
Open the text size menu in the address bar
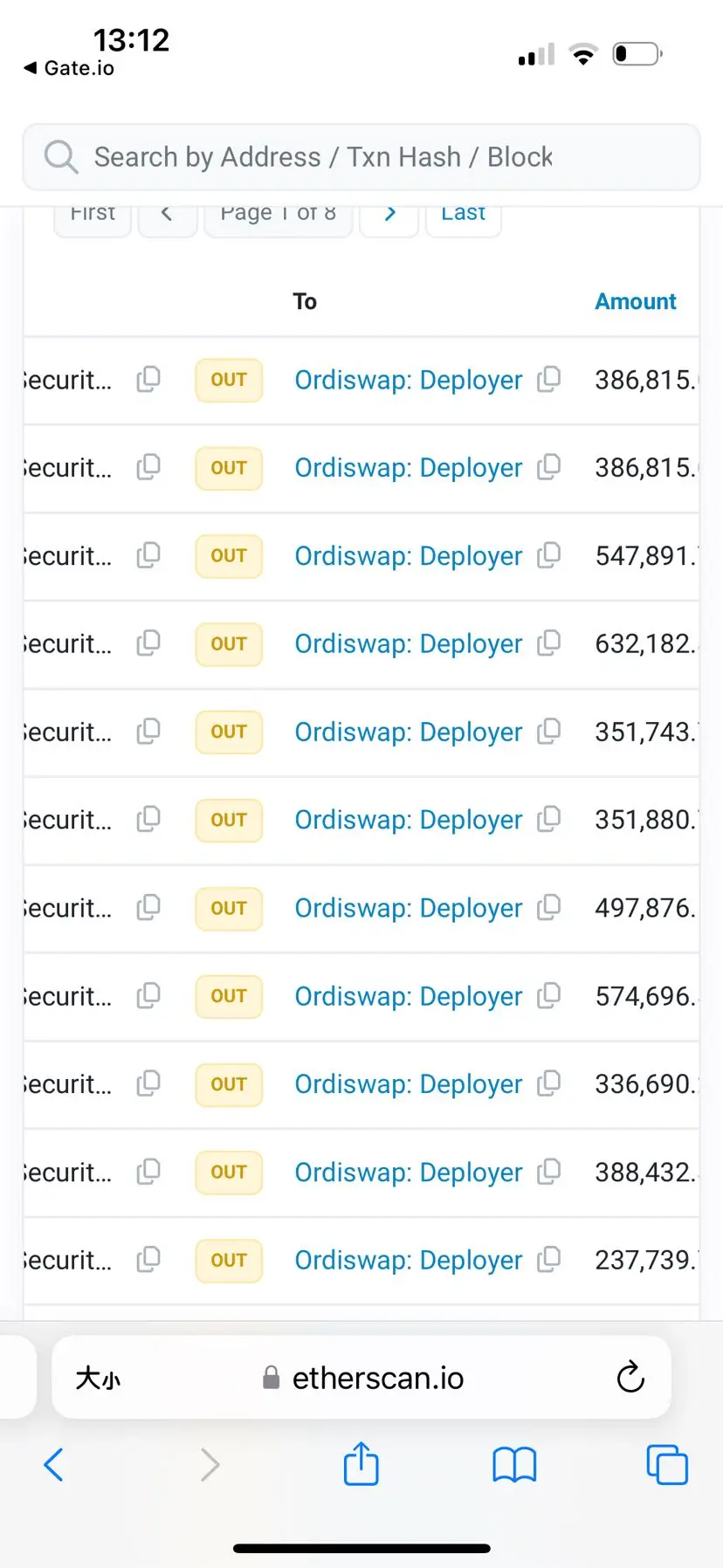(x=98, y=1378)
